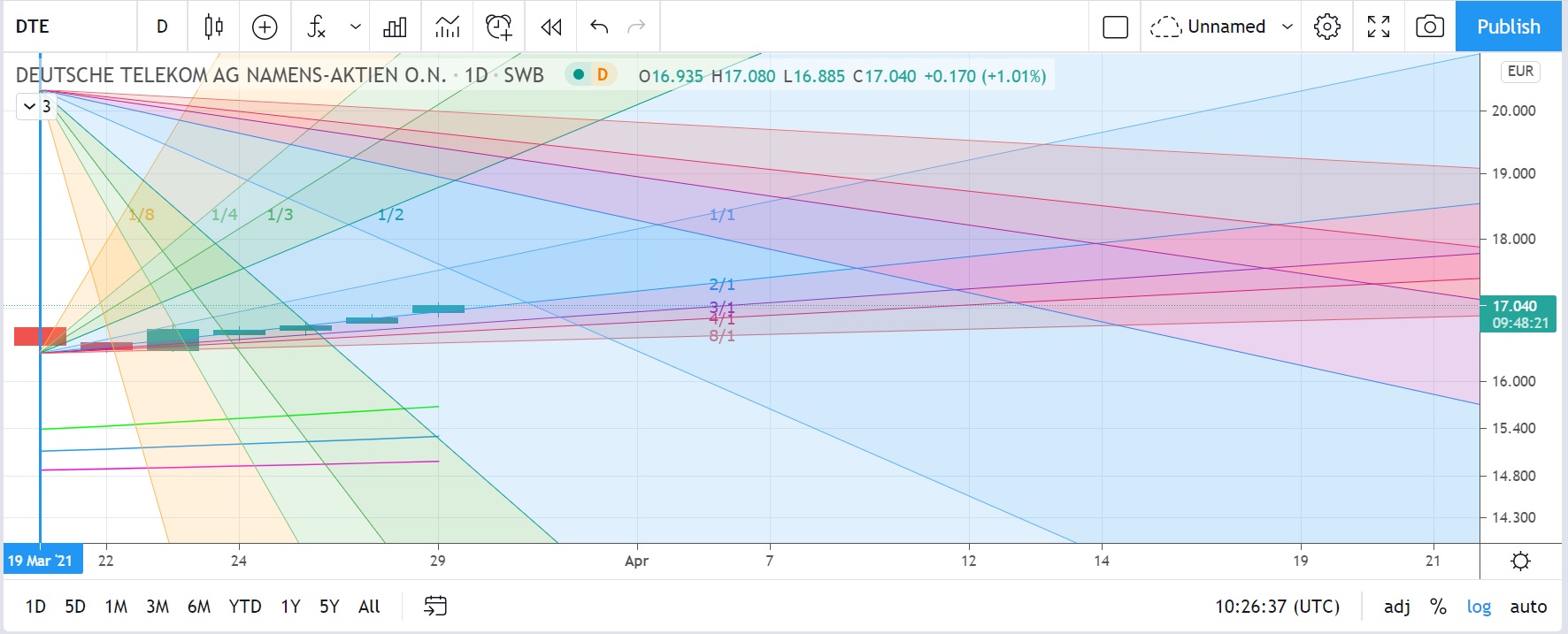Undo the last chart action
The width and height of the screenshot is (1568, 634).
[599, 27]
